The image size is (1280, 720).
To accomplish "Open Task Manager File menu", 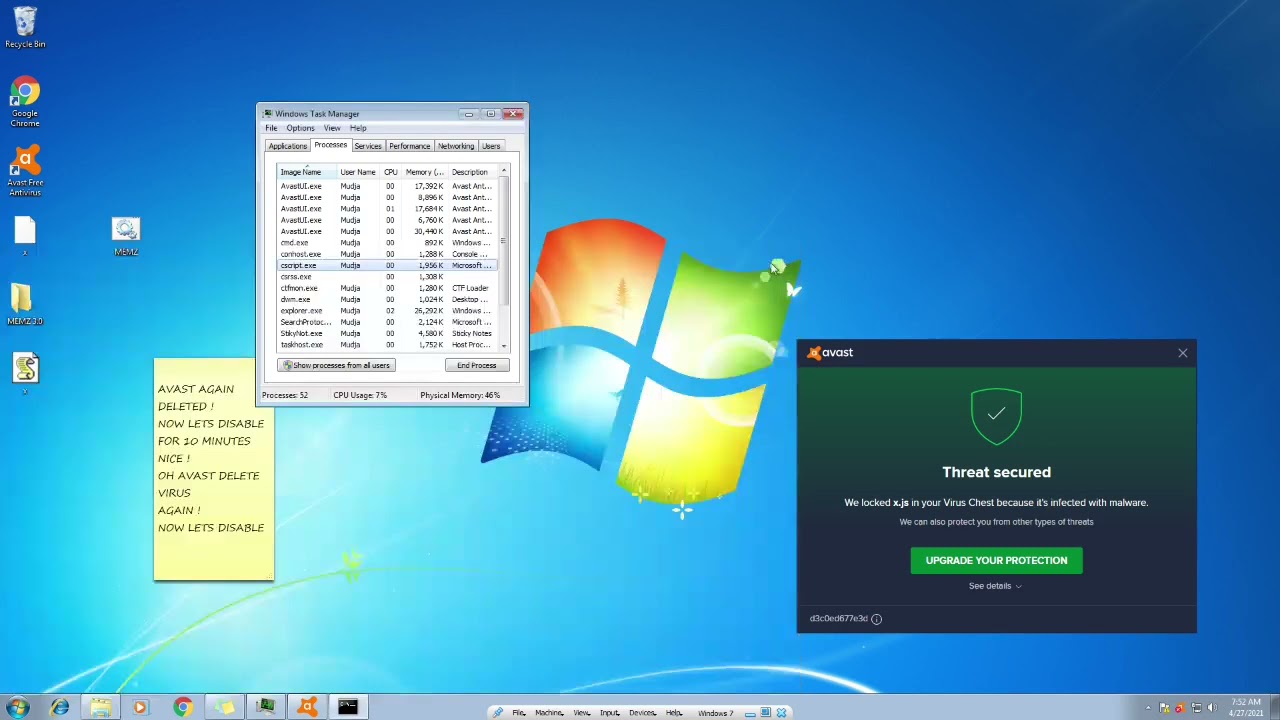I will (271, 128).
